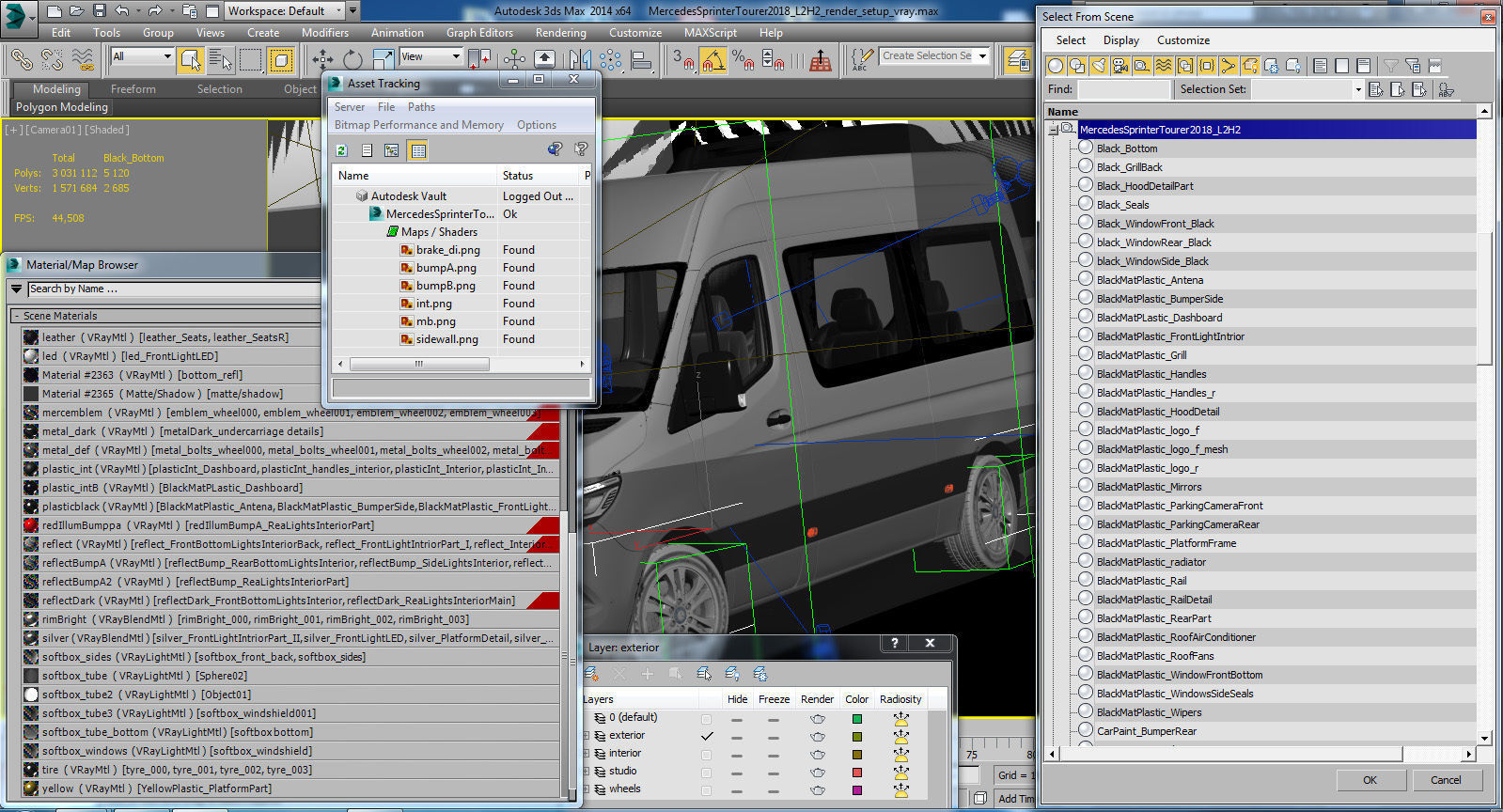Image resolution: width=1503 pixels, height=812 pixels.
Task: Click Hide/Unhide All Layers icon
Action: tap(732, 674)
